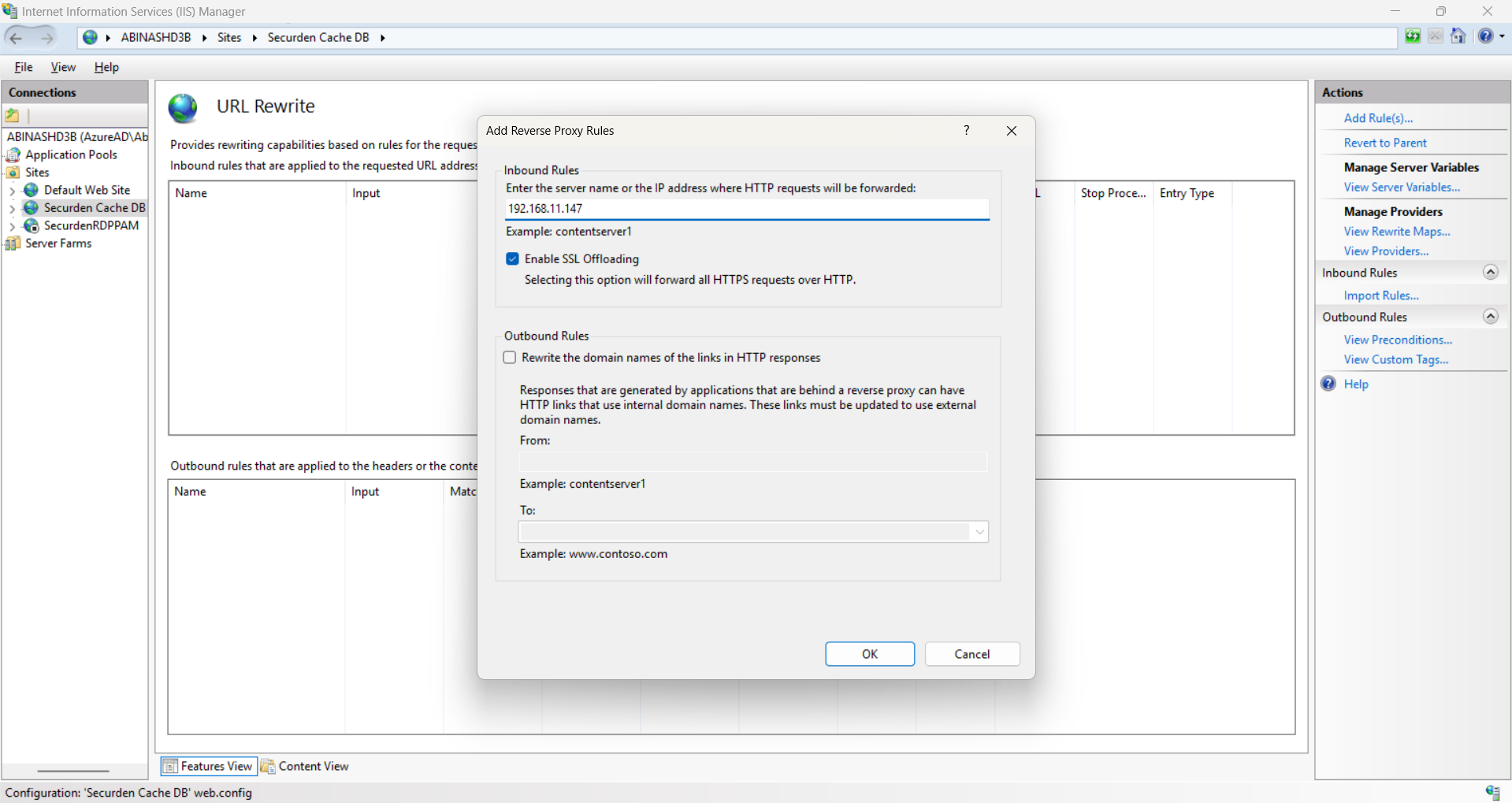Click Import Rules... link
Viewport: 1512px width, 803px height.
pos(1381,296)
